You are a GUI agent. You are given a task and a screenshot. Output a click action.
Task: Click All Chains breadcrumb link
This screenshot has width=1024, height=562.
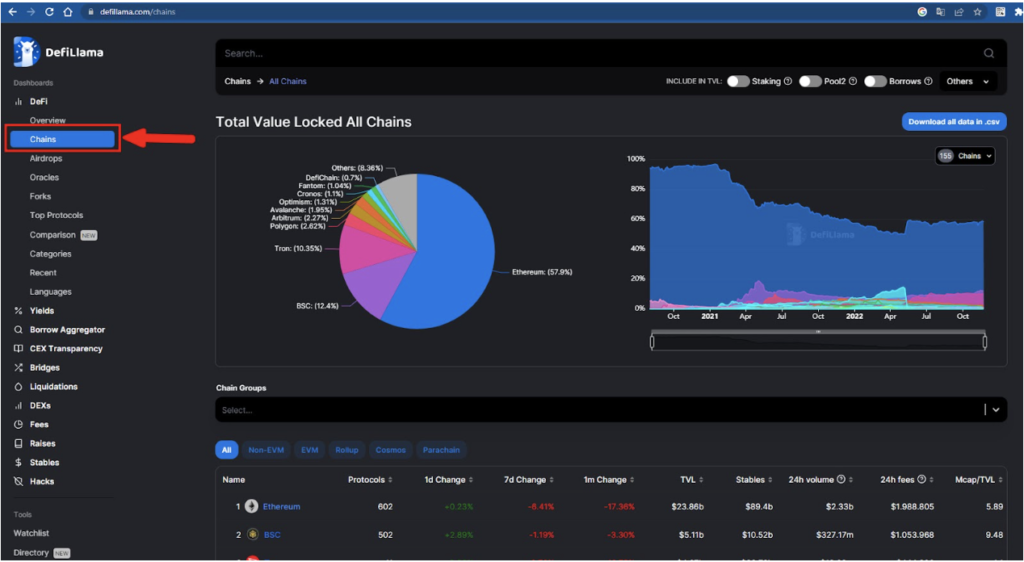coord(288,82)
